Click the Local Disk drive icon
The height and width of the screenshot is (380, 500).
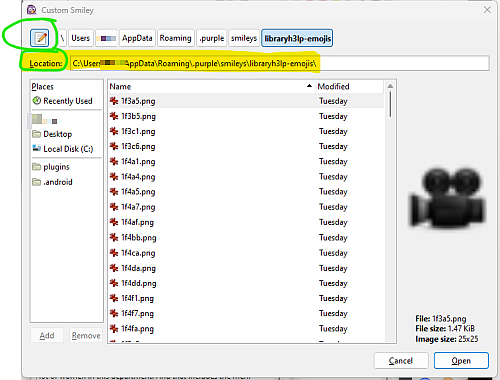coord(36,148)
